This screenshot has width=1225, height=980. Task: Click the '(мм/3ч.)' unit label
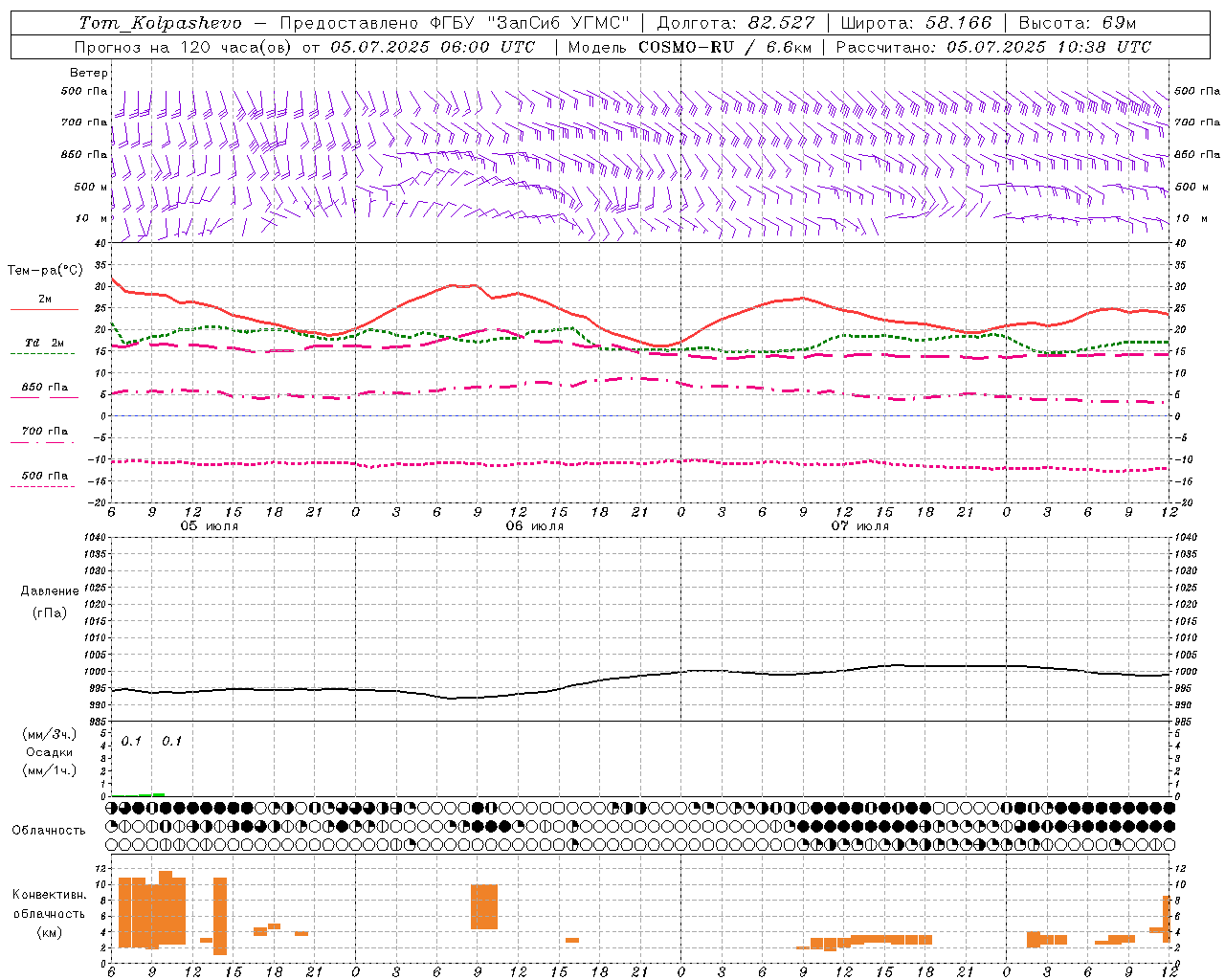click(49, 734)
